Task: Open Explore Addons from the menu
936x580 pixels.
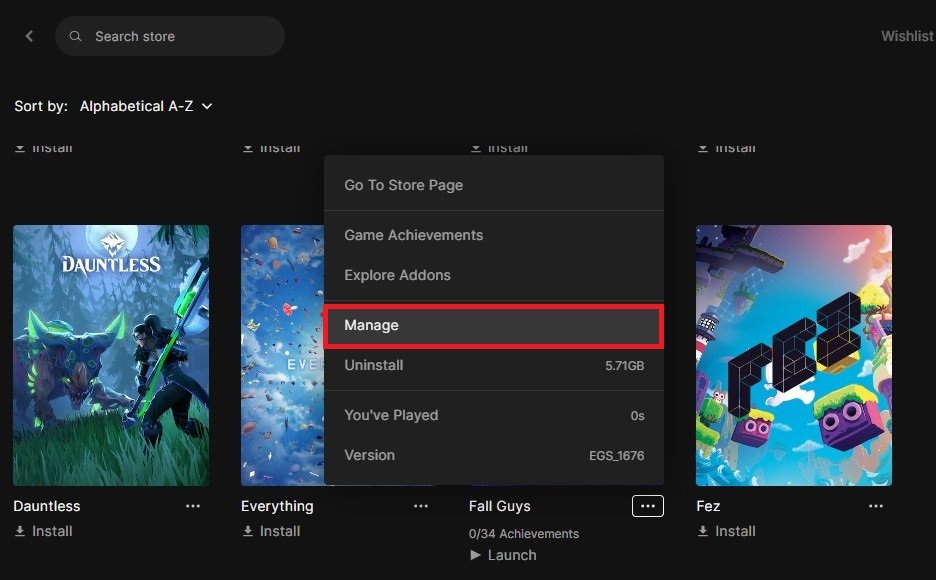Action: [x=397, y=275]
